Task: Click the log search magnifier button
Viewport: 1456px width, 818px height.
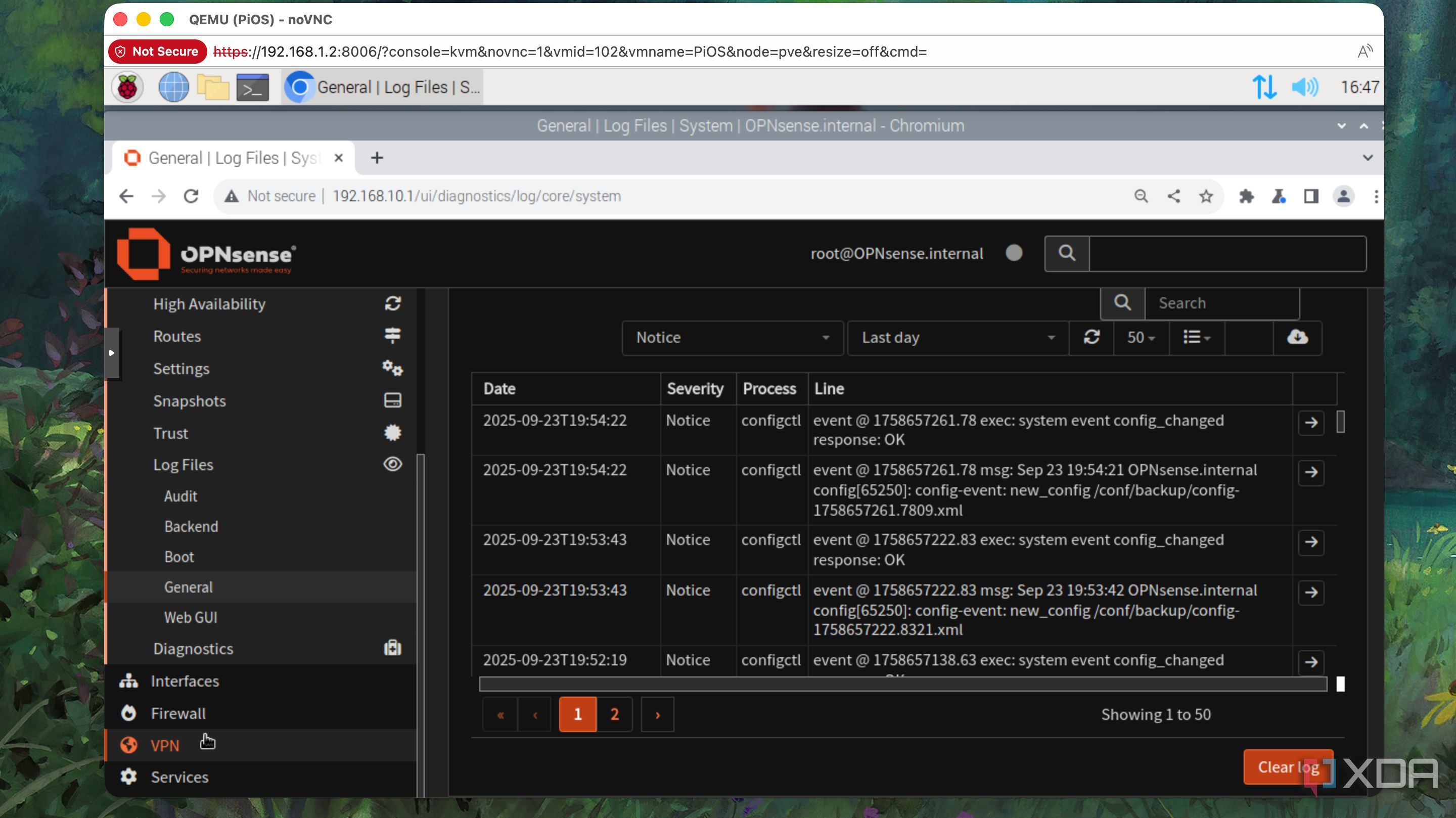Action: point(1122,303)
